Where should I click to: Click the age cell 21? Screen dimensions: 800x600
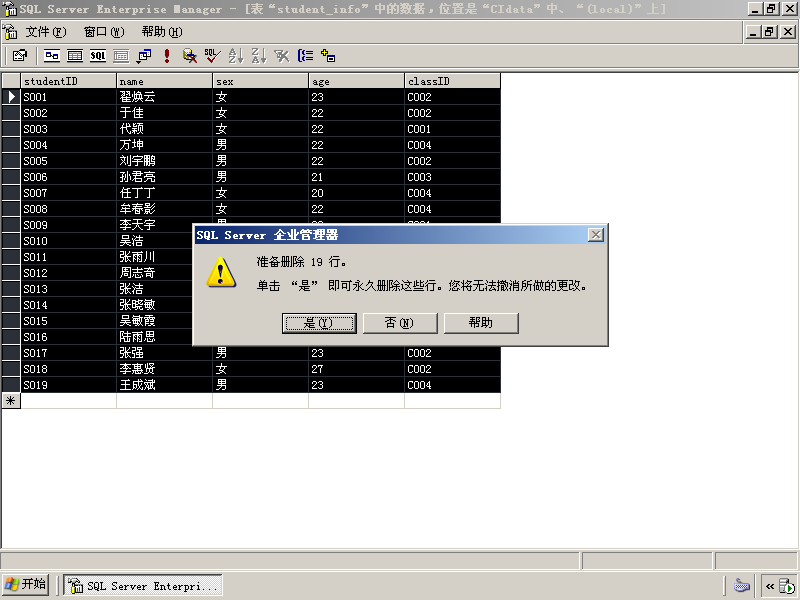356,177
